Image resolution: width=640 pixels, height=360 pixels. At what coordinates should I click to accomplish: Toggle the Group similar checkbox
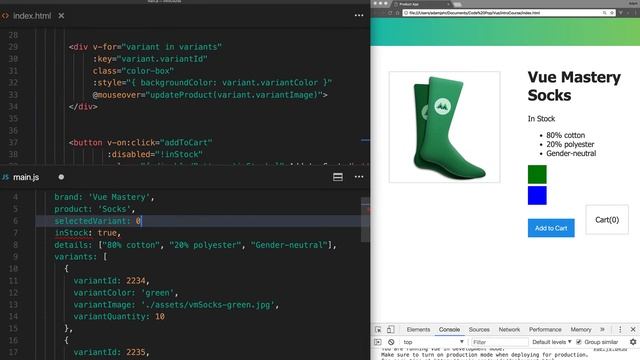[x=578, y=342]
